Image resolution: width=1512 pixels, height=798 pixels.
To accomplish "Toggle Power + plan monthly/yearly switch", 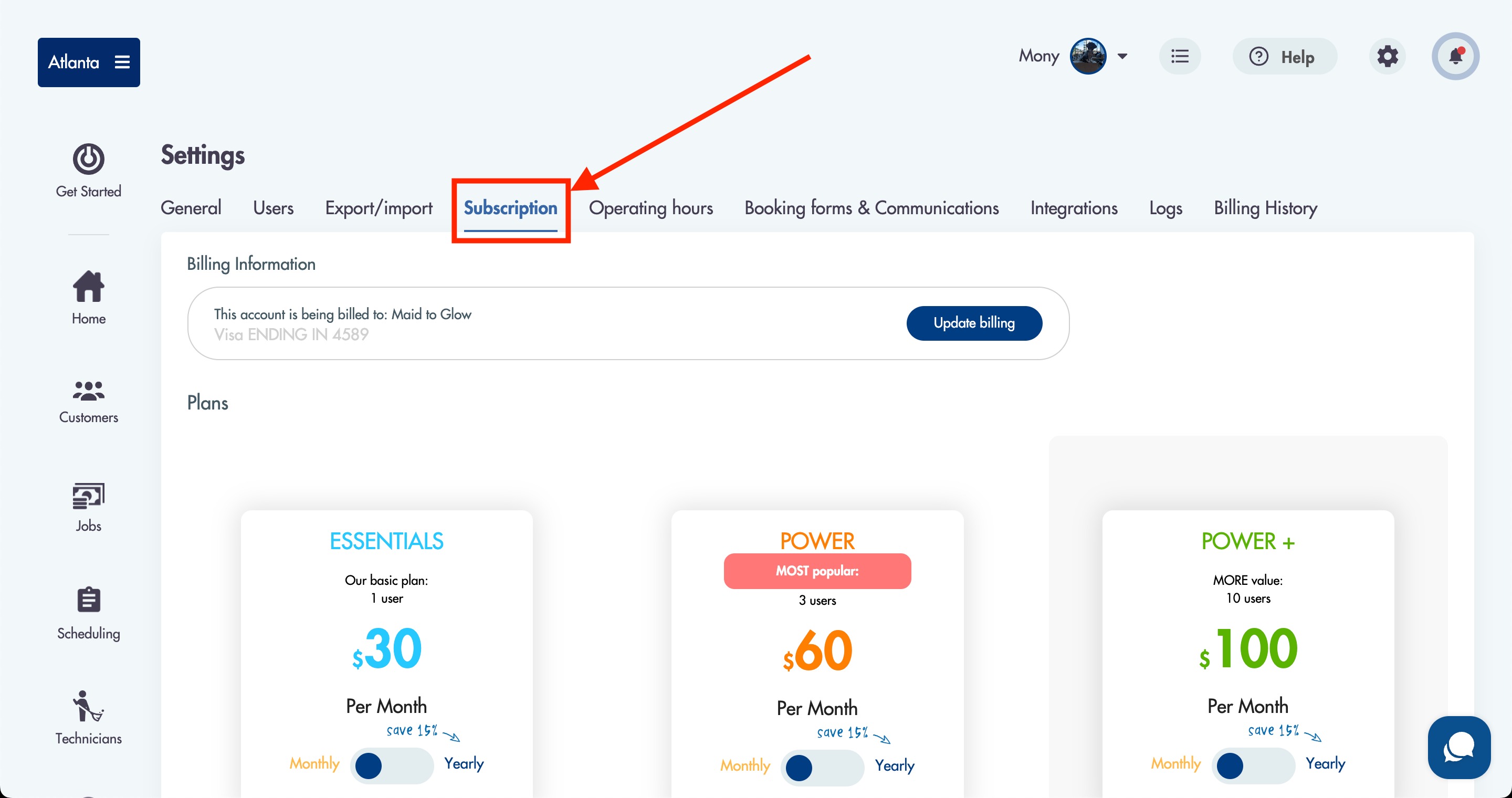I will [x=1253, y=766].
